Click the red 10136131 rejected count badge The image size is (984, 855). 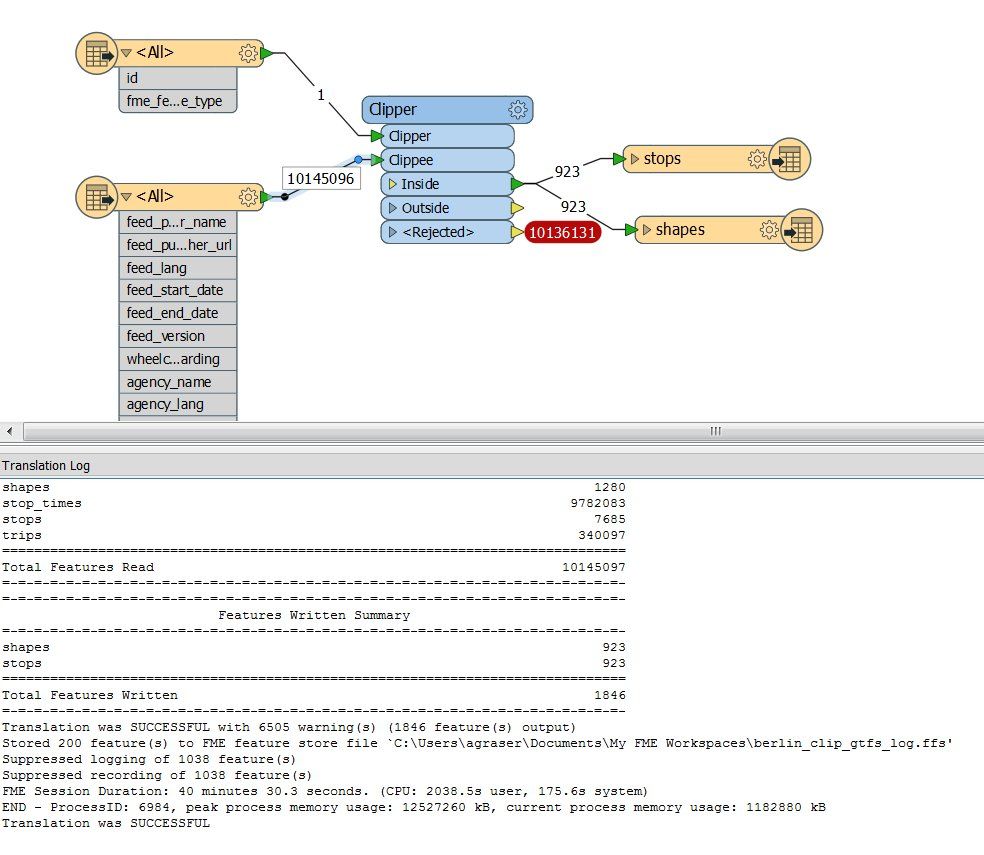point(563,232)
